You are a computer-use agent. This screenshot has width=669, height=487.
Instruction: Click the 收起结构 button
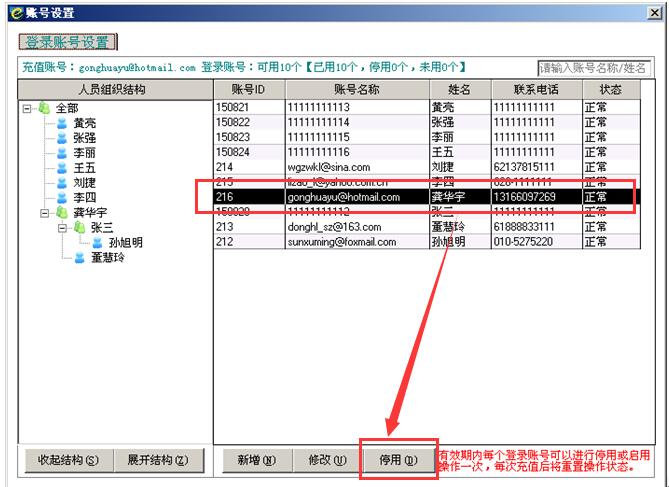[68, 460]
